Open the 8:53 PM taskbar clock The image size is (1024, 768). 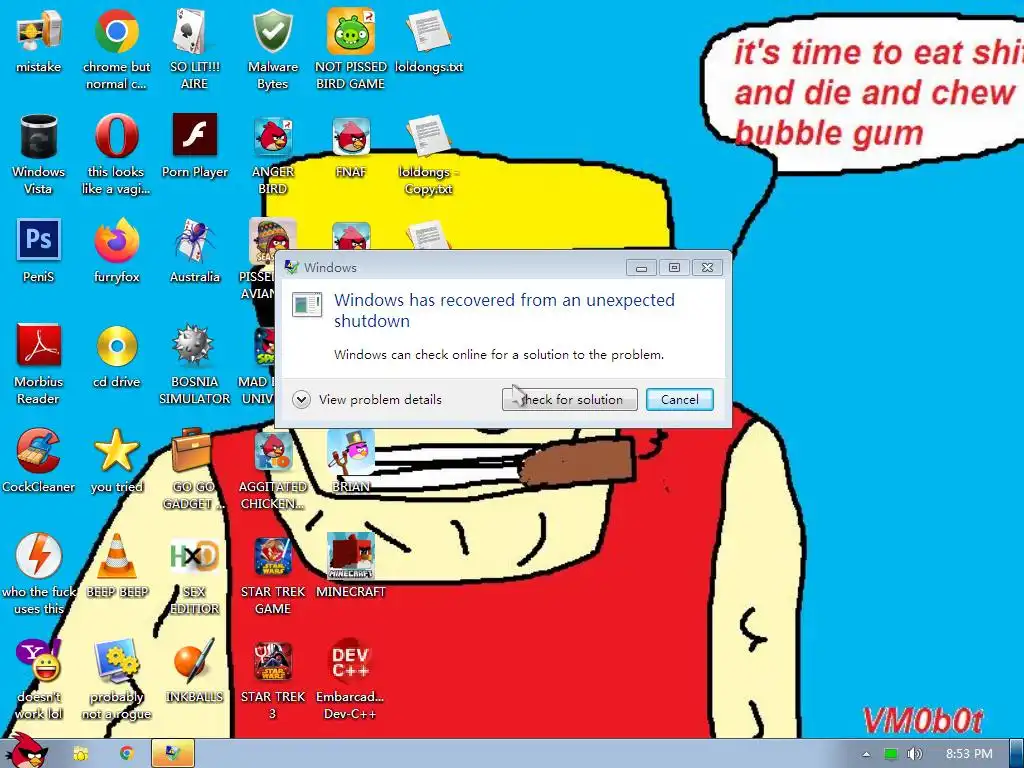(969, 754)
